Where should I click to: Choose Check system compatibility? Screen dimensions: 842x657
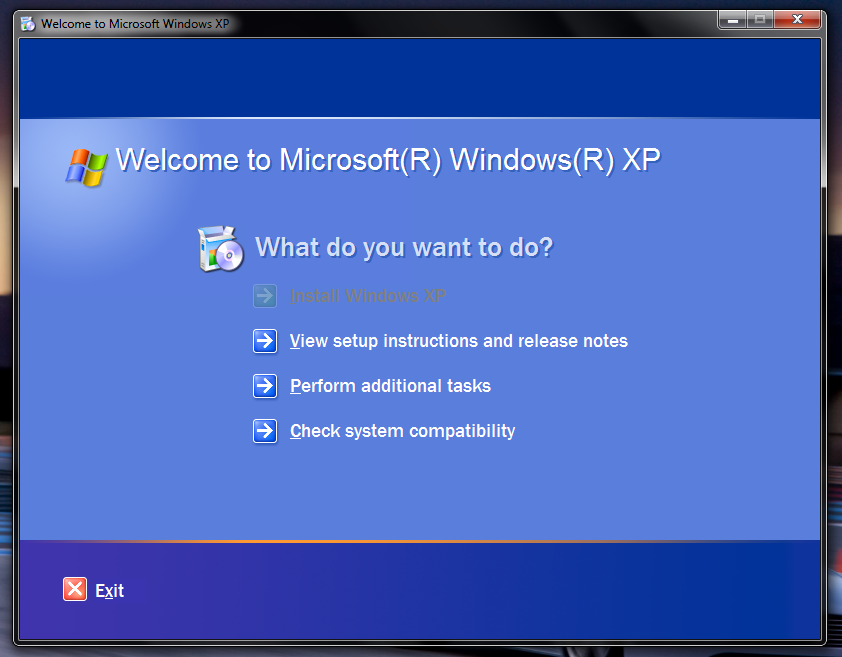402,431
